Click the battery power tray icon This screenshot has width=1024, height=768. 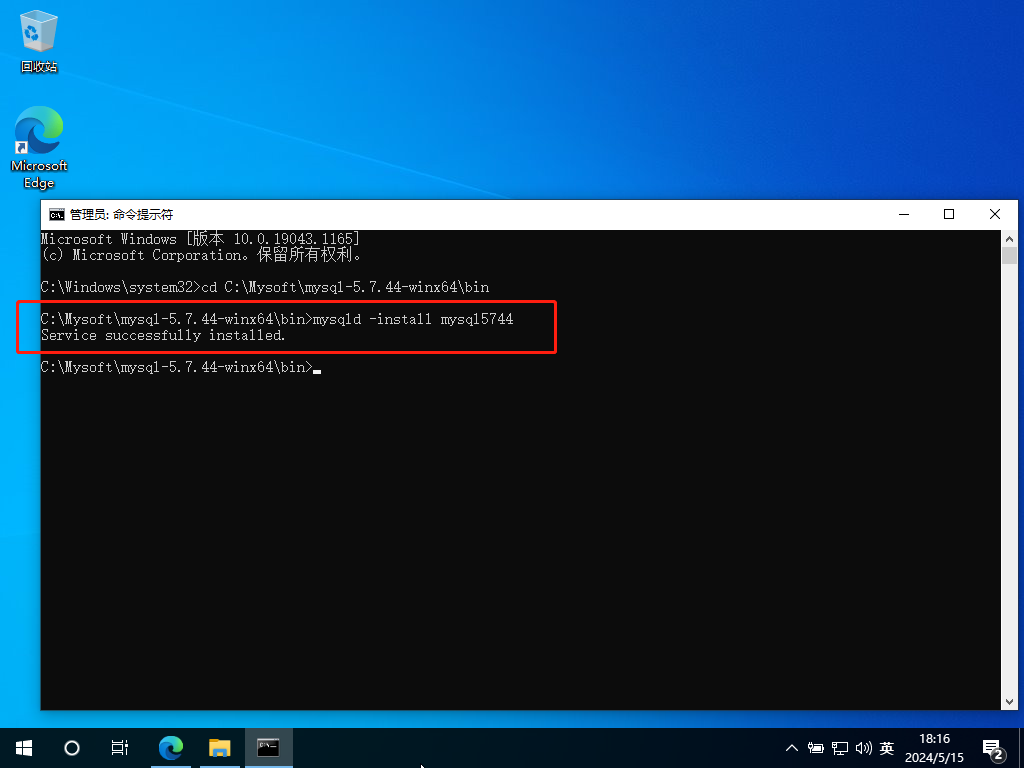816,747
